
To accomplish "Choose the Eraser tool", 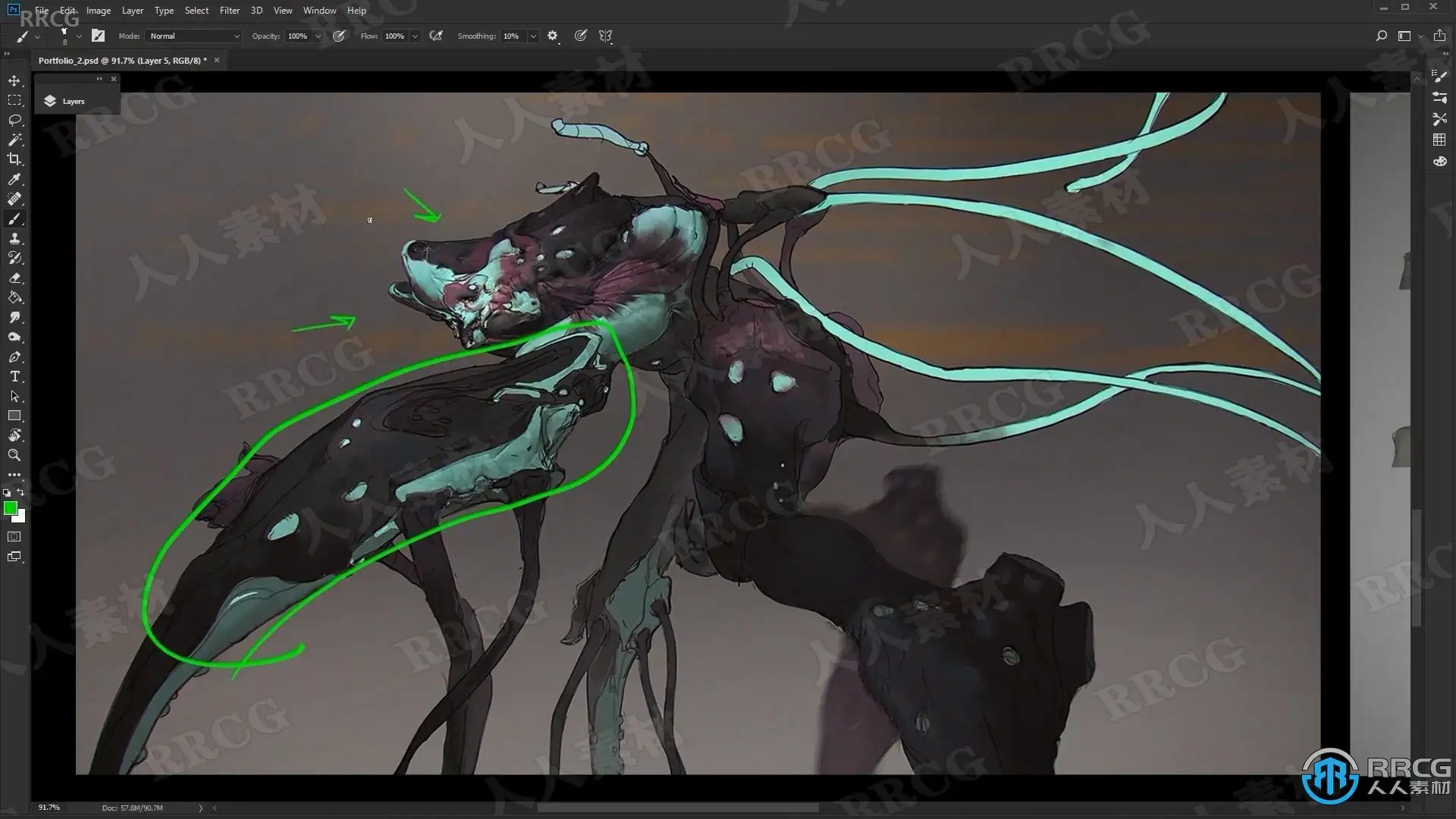I will coord(14,278).
